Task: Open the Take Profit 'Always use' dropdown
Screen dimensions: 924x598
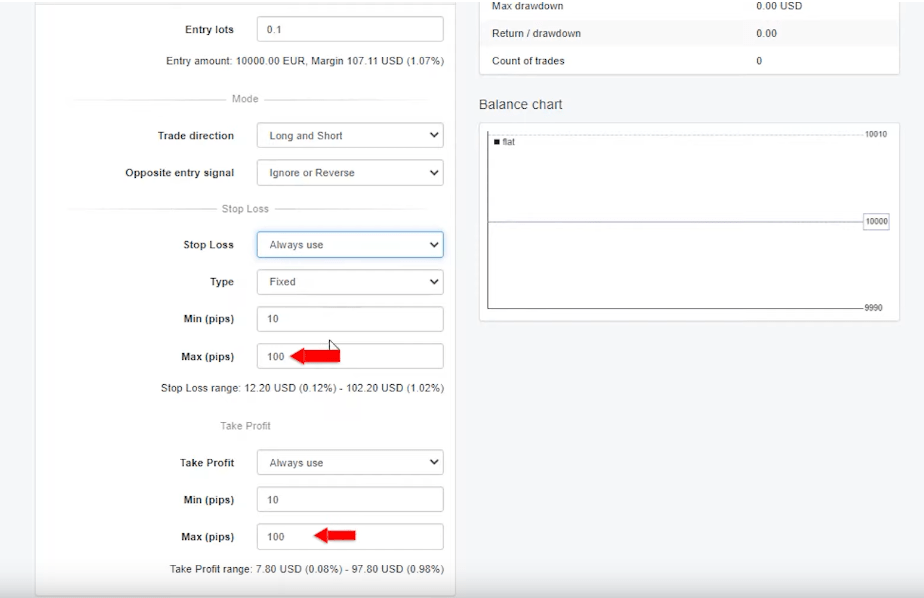Action: pos(349,463)
